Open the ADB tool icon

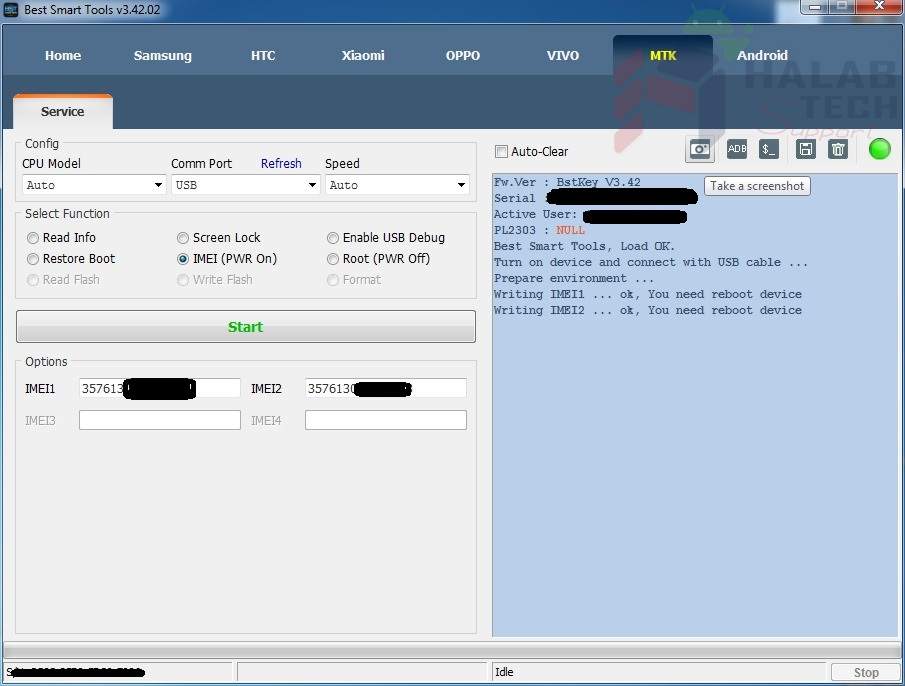tap(737, 149)
